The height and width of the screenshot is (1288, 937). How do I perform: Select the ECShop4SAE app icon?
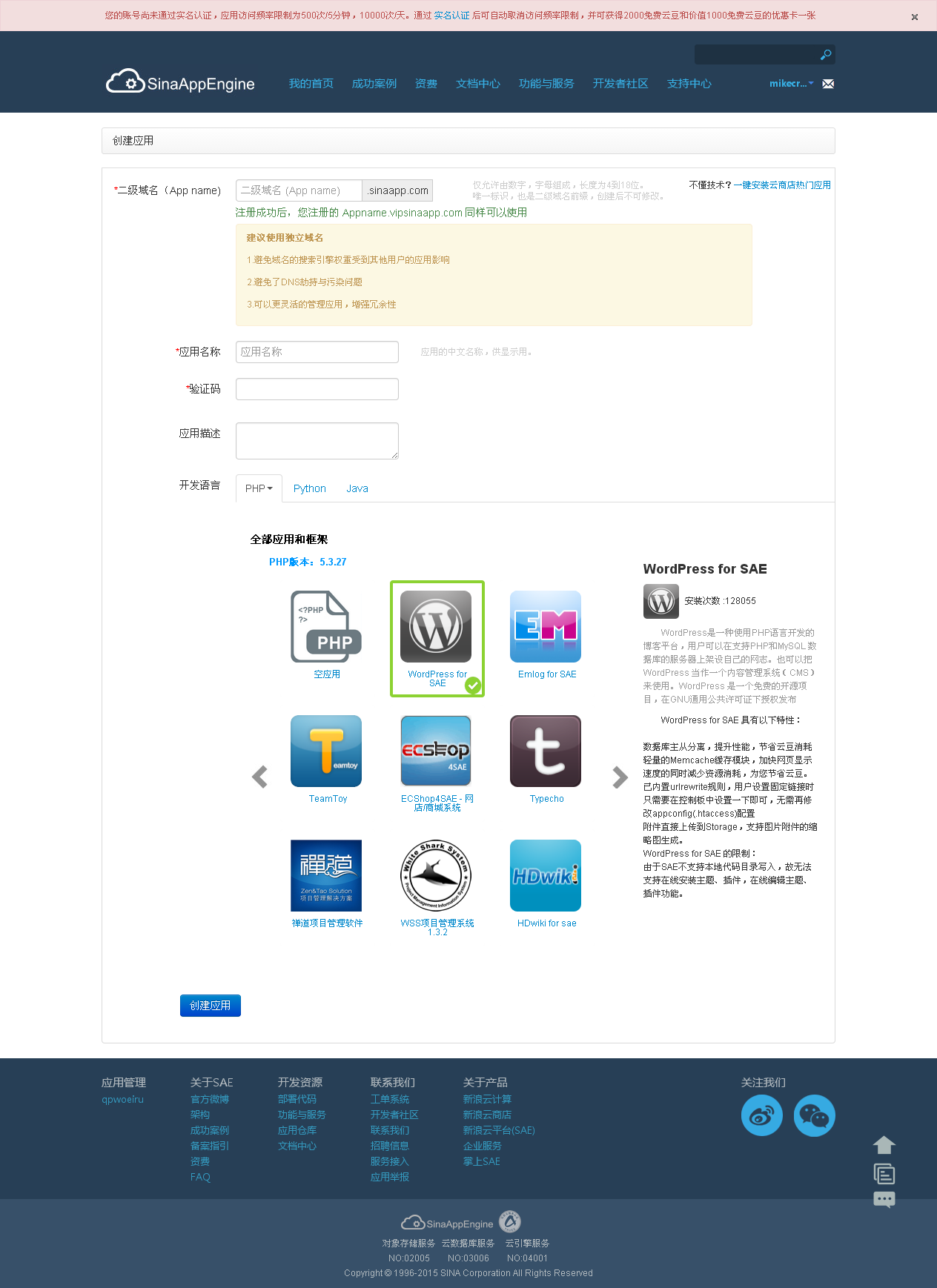[x=436, y=751]
